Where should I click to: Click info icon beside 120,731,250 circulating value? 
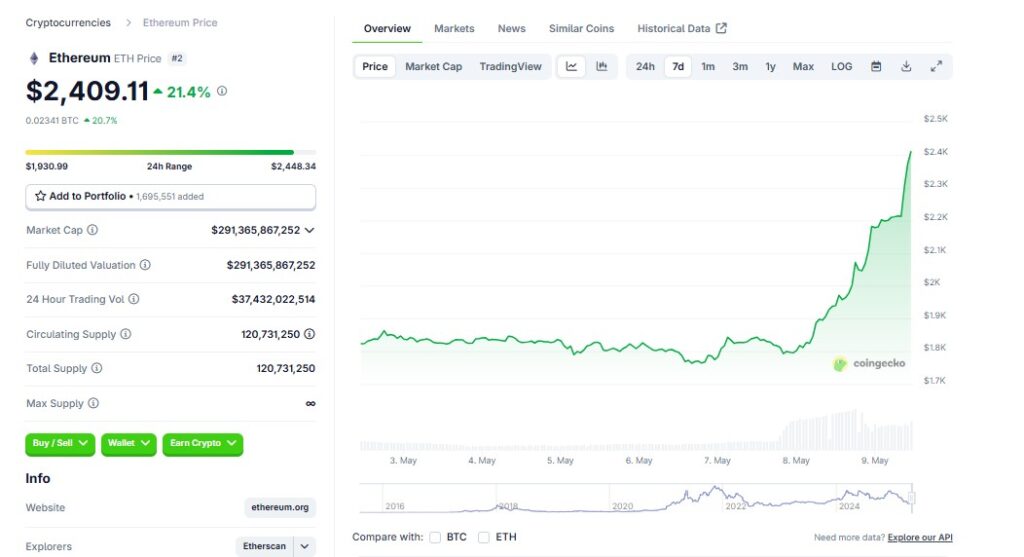(x=310, y=334)
